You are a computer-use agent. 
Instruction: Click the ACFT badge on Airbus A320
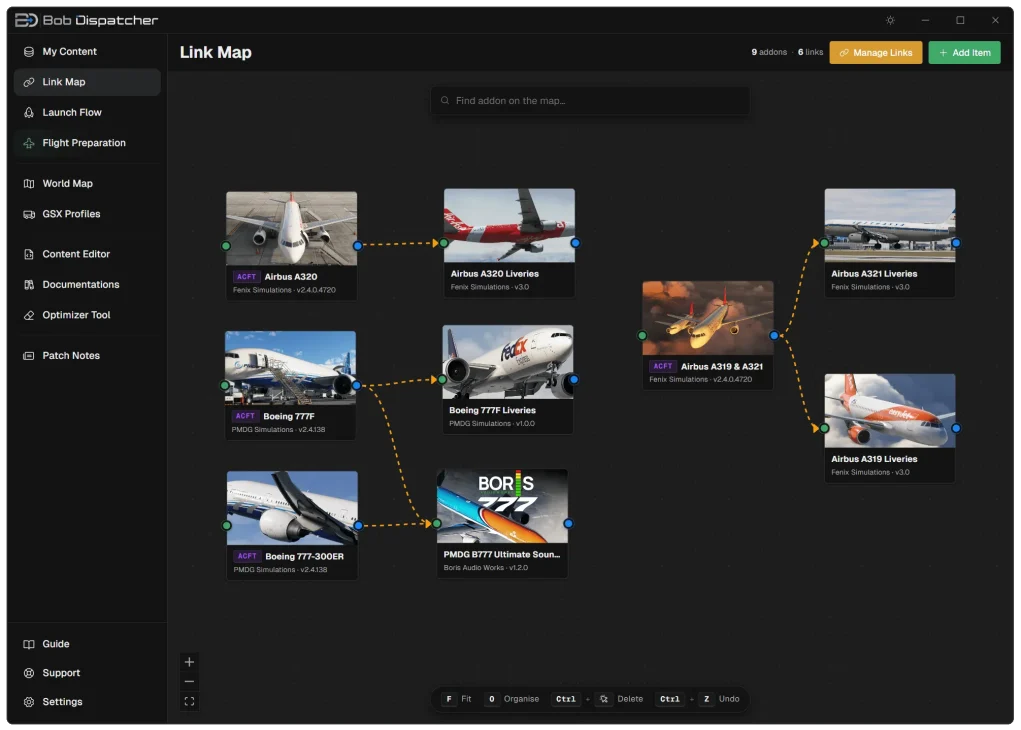(247, 277)
